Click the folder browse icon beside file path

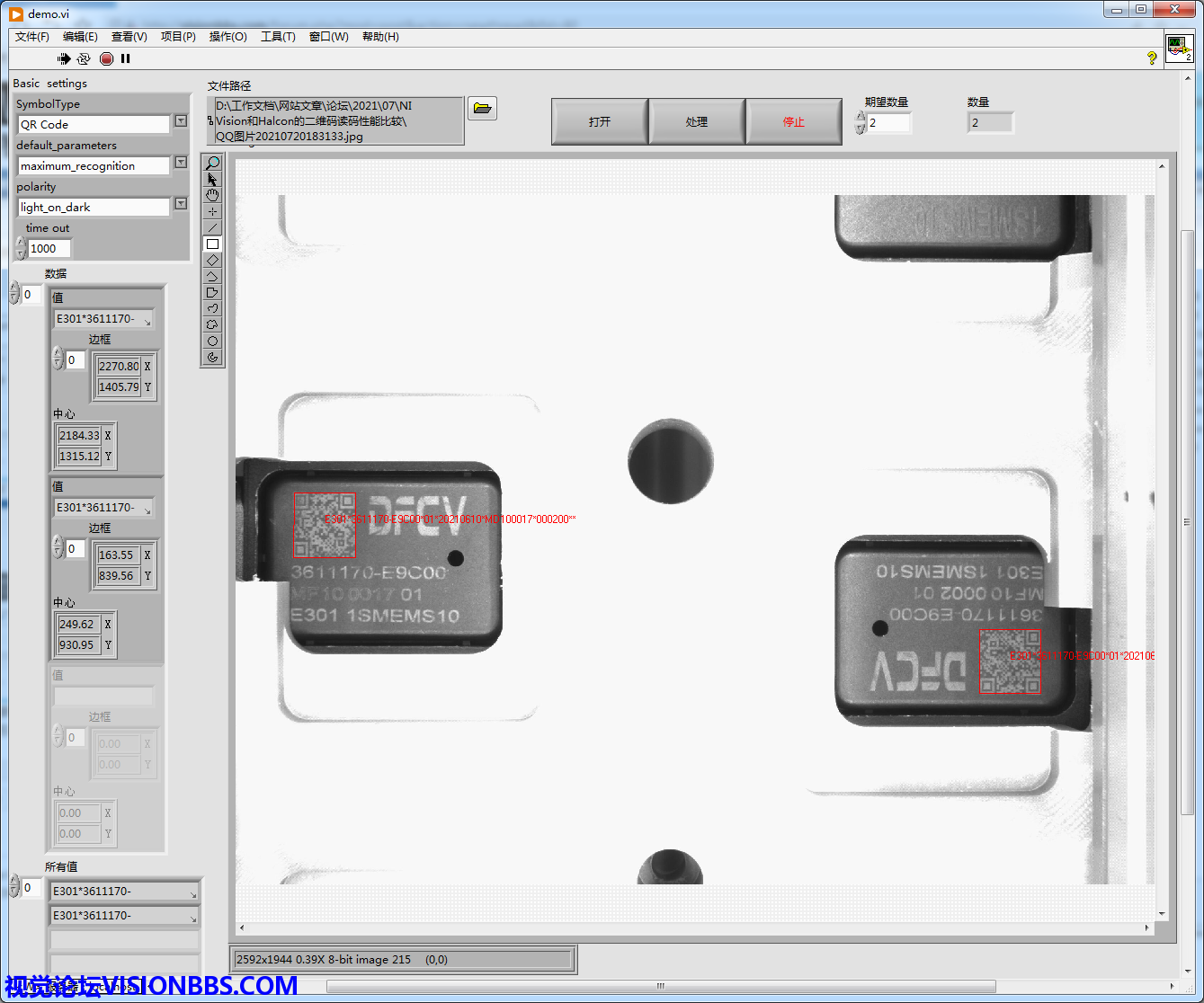pos(483,109)
